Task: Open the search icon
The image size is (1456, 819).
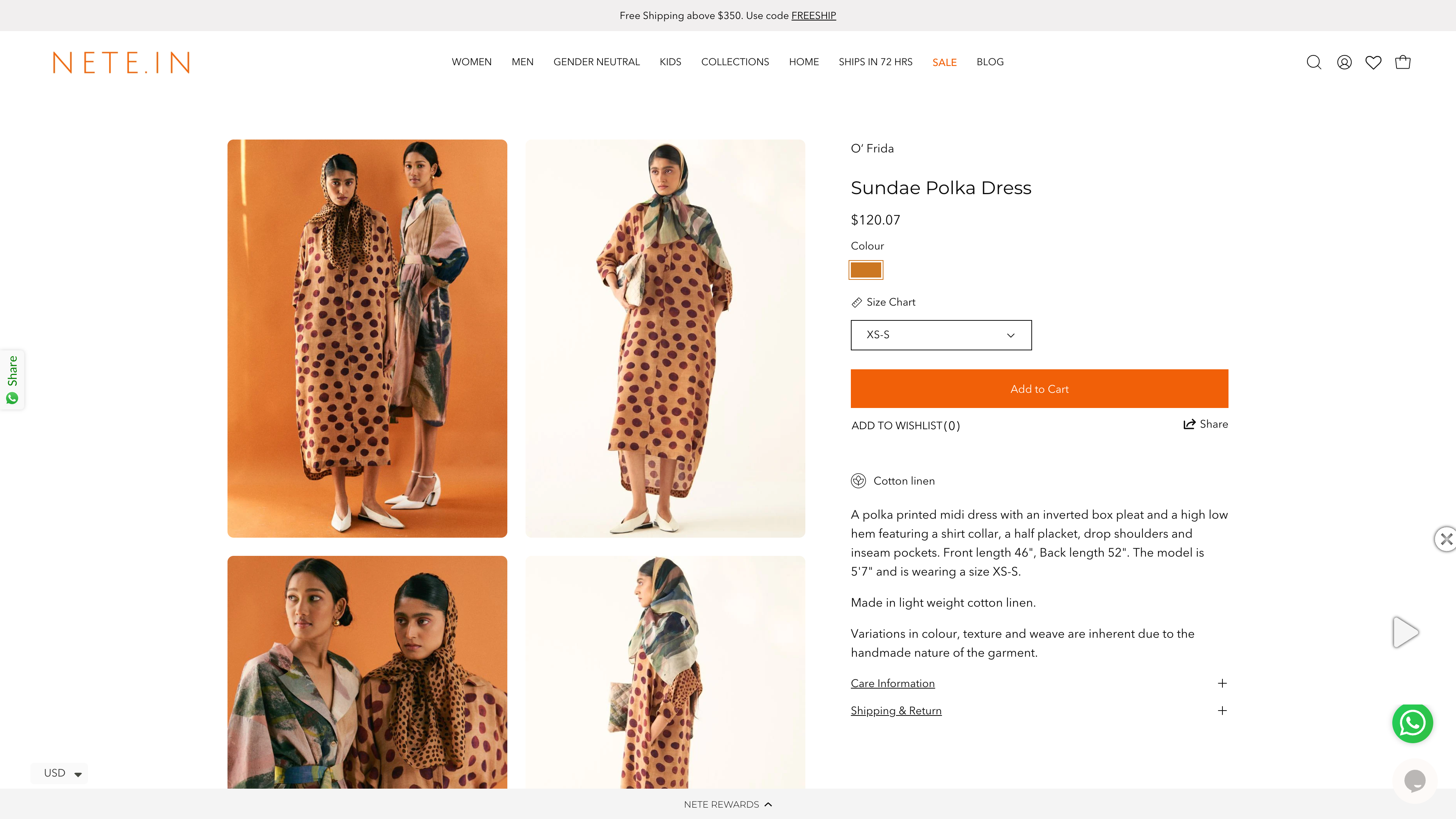Action: (1314, 62)
